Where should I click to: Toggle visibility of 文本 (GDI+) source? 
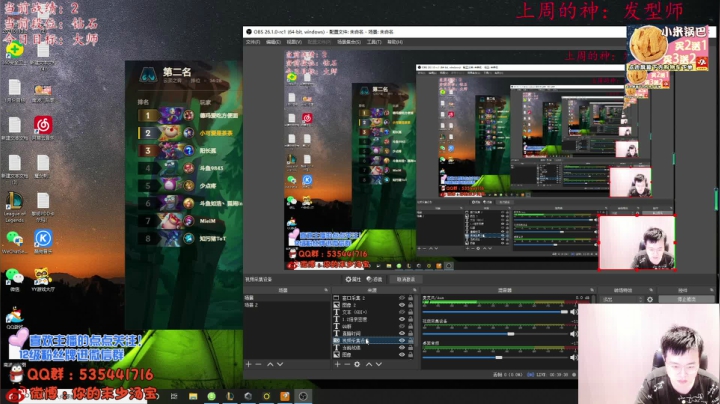(402, 312)
